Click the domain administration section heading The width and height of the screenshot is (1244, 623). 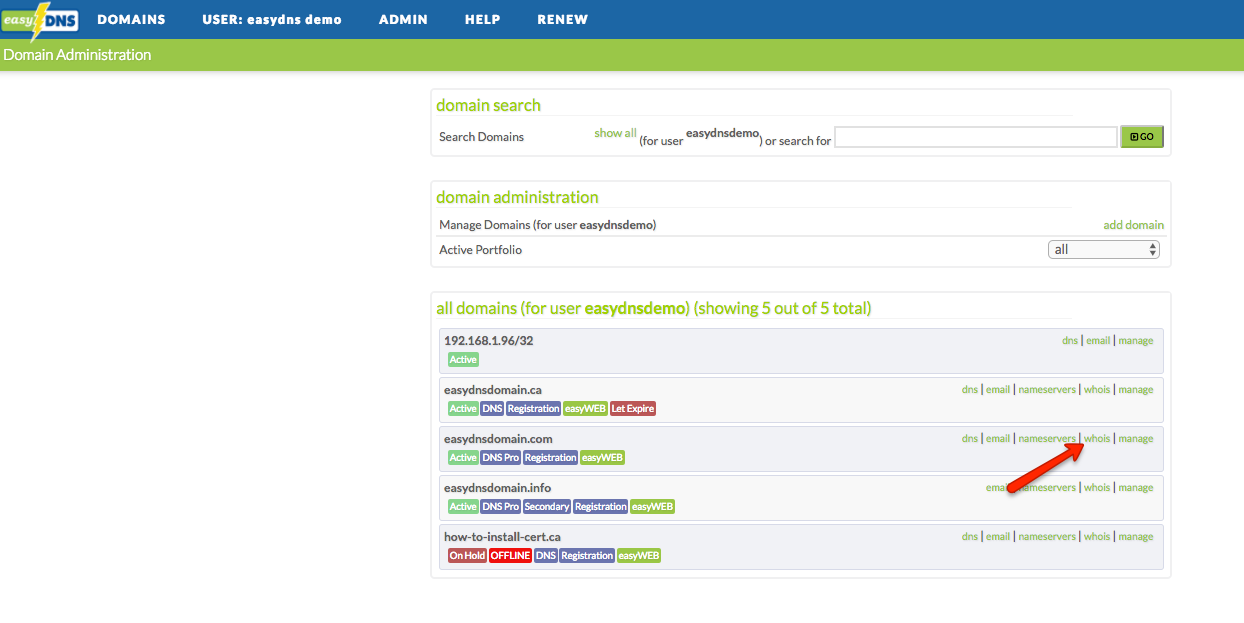[x=517, y=197]
